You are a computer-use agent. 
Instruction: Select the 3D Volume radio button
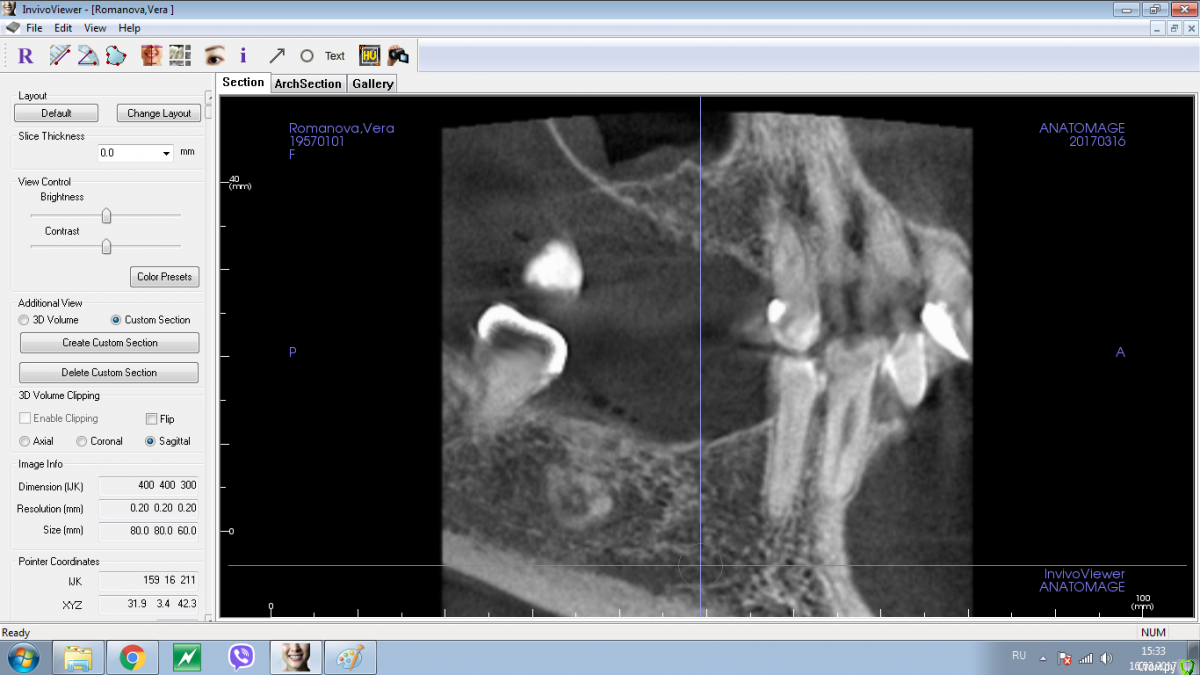tap(25, 320)
